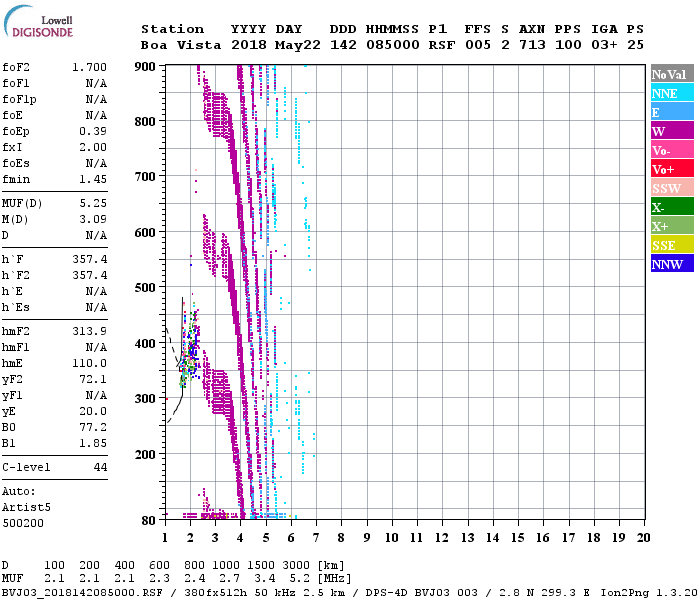Click the Ion2Png 1.3.20 version text

tap(648, 593)
